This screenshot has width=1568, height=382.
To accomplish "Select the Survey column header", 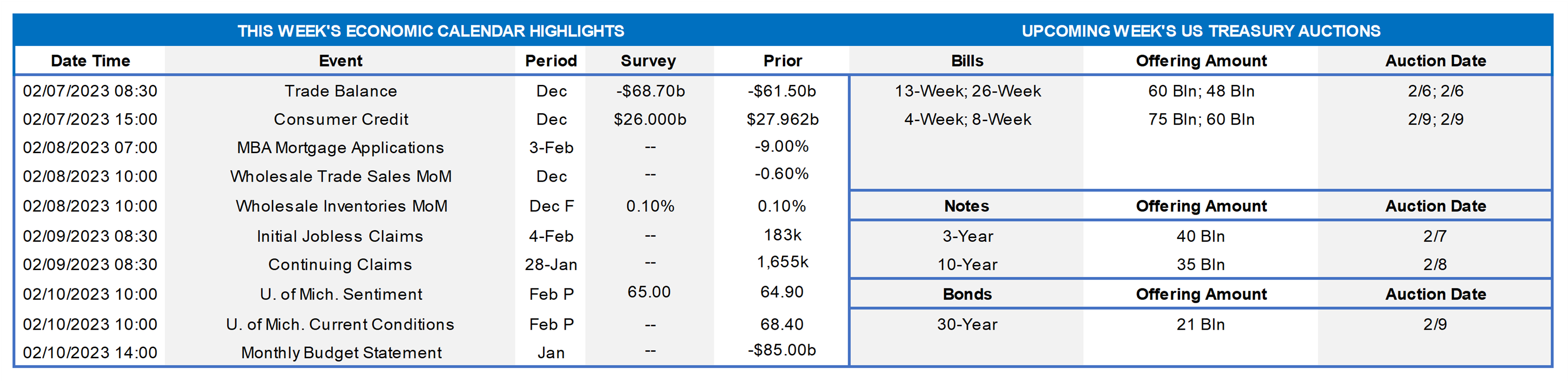I will (x=648, y=61).
